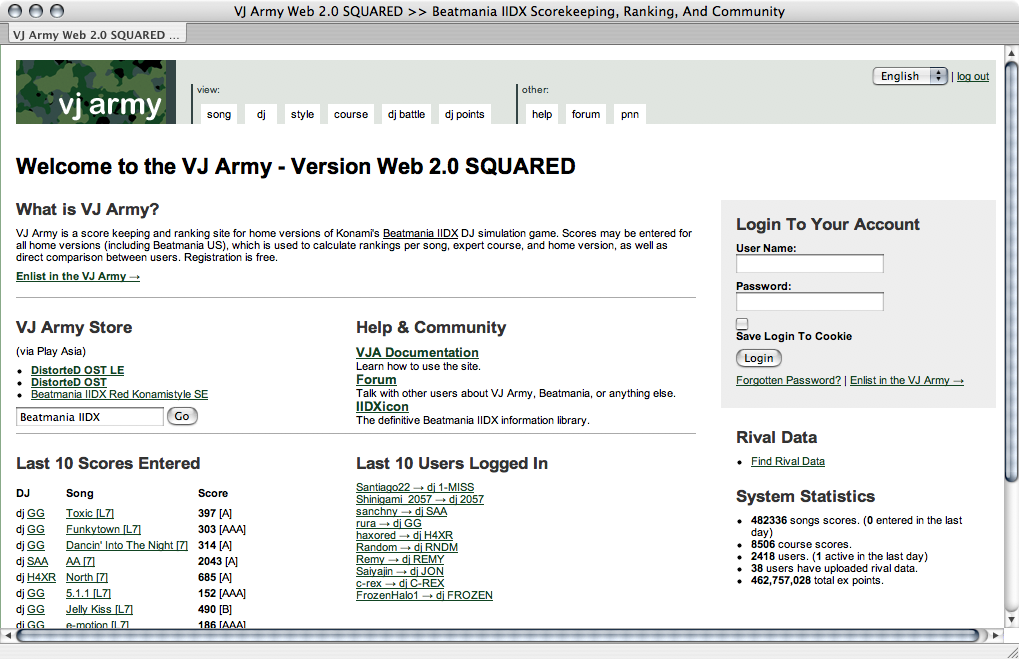The image size is (1019, 659).
Task: Tick the Save Login To Cookie checkbox
Action: [x=742, y=323]
